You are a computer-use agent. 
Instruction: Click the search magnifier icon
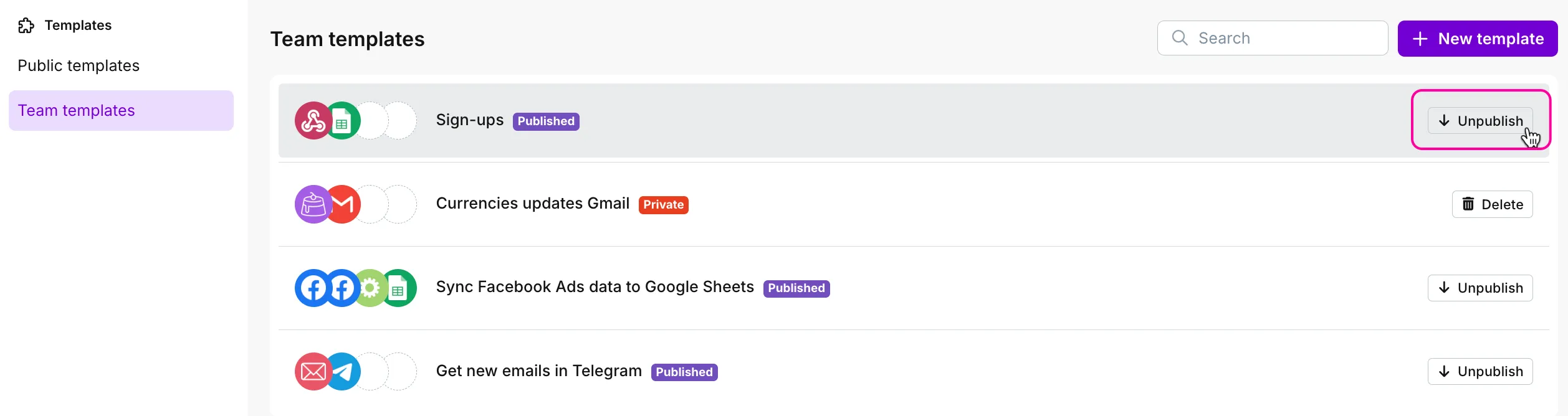click(x=1179, y=38)
